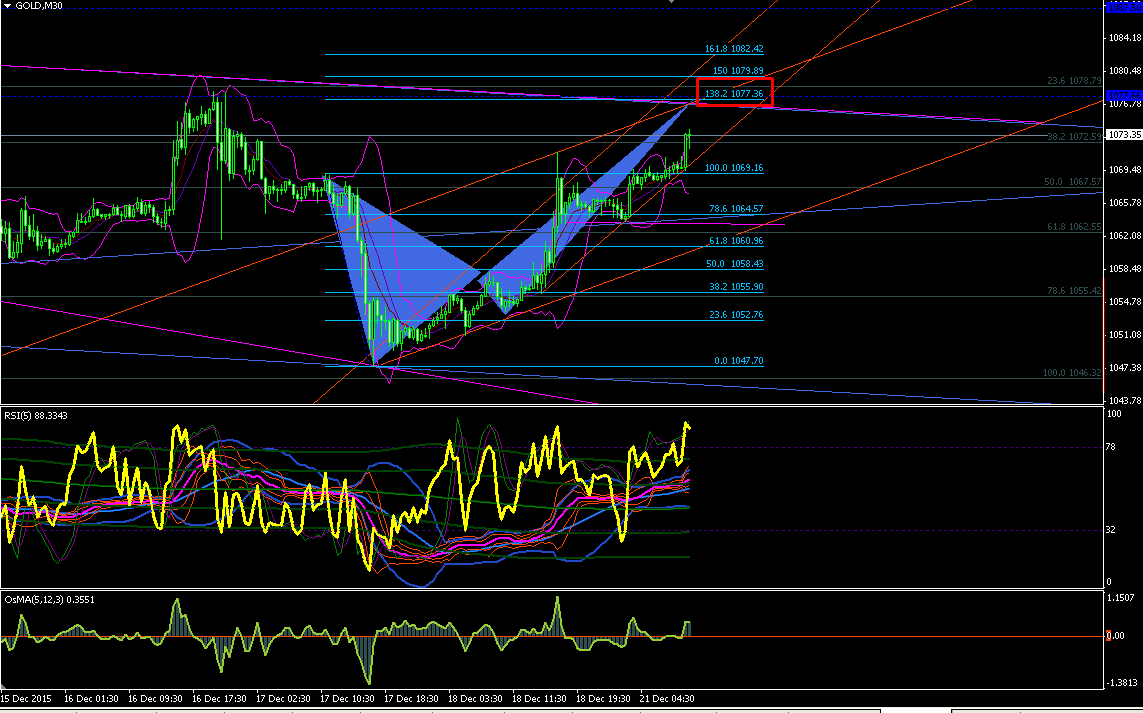Click the 0.0 1047.70 Fibonacci label
1143x713 pixels.
(738, 361)
